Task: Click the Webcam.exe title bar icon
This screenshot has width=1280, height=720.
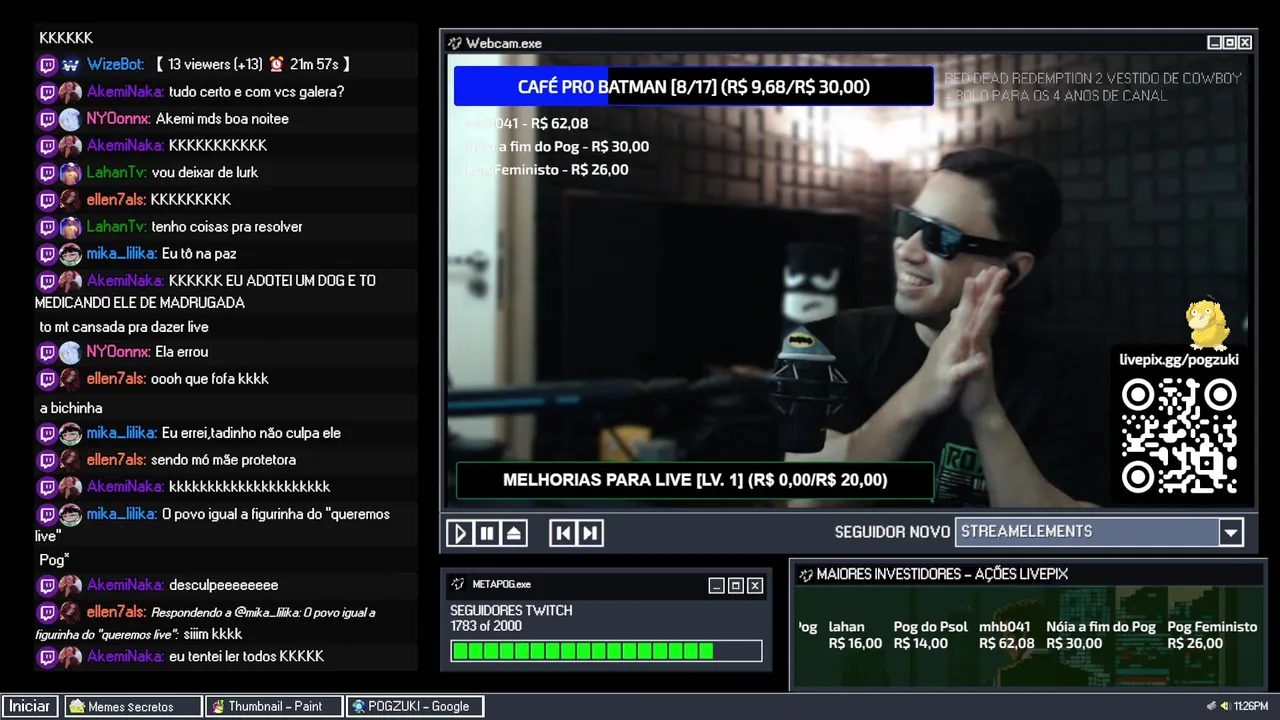Action: click(455, 43)
